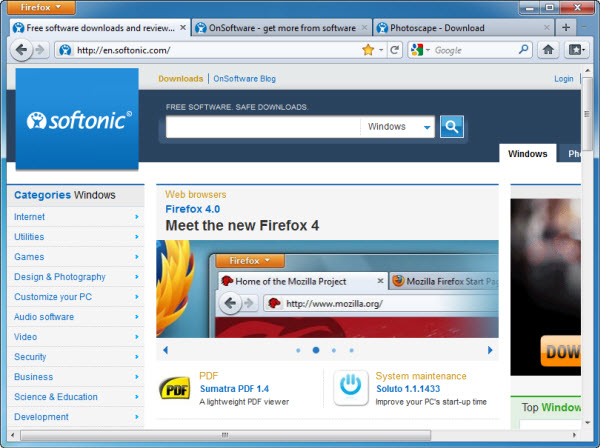Click the Sumatra PDF app icon
This screenshot has height=448, width=600.
tap(174, 388)
